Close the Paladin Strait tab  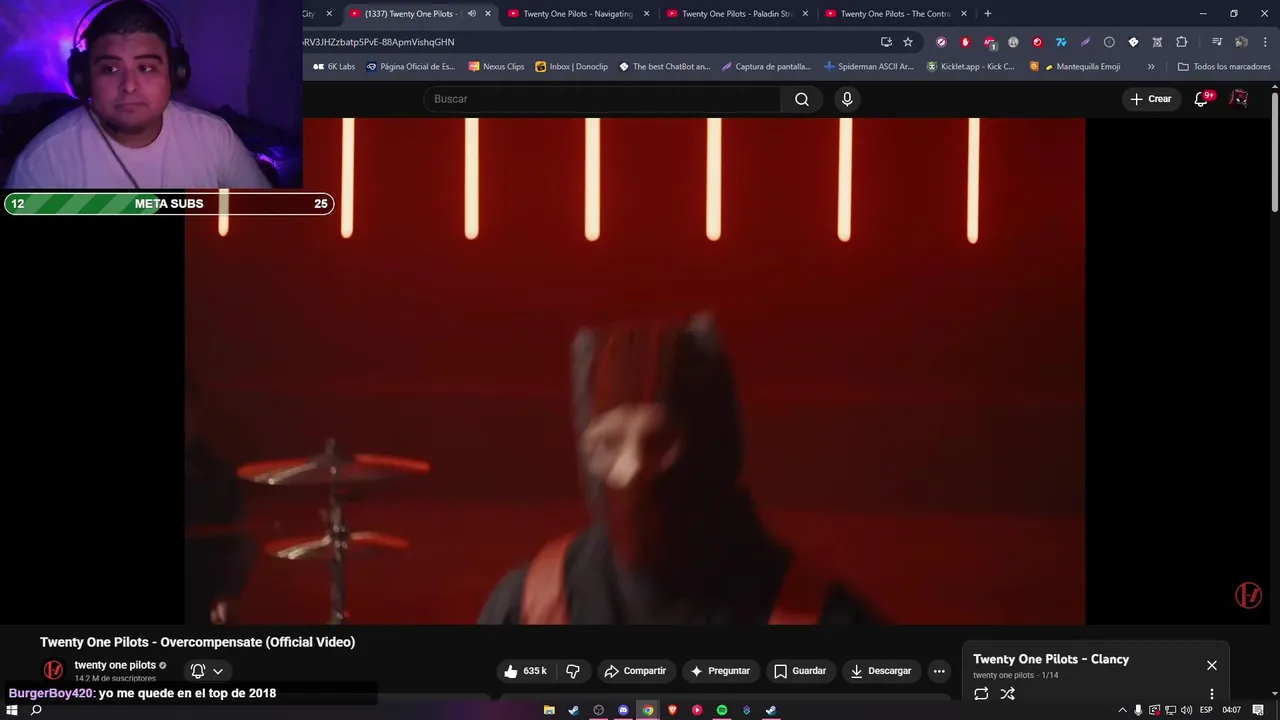click(805, 14)
